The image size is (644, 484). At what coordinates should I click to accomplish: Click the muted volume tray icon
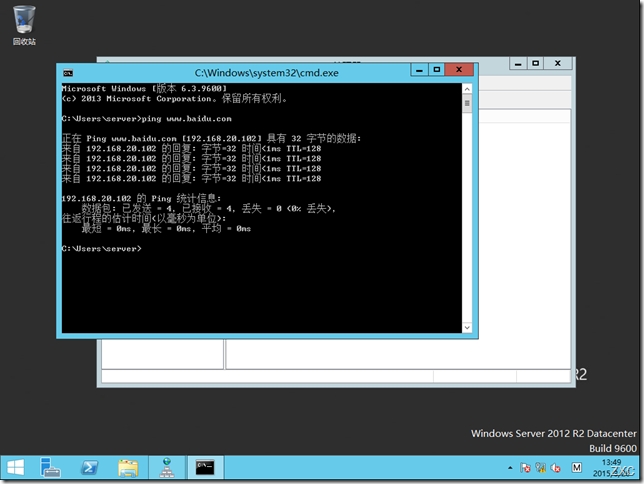click(556, 468)
